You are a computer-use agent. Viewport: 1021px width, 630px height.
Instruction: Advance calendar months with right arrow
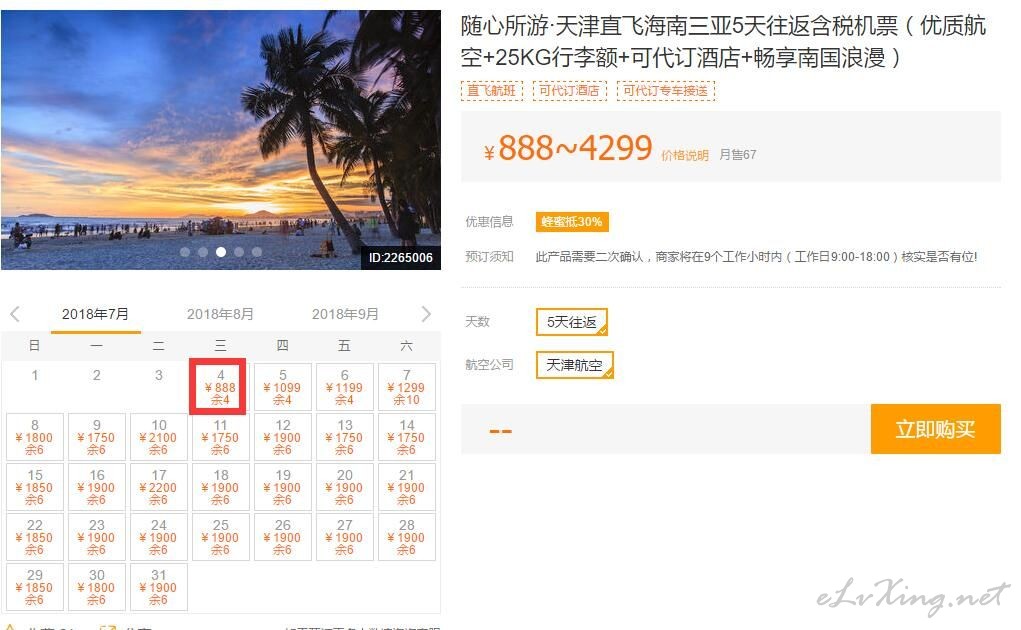click(426, 314)
